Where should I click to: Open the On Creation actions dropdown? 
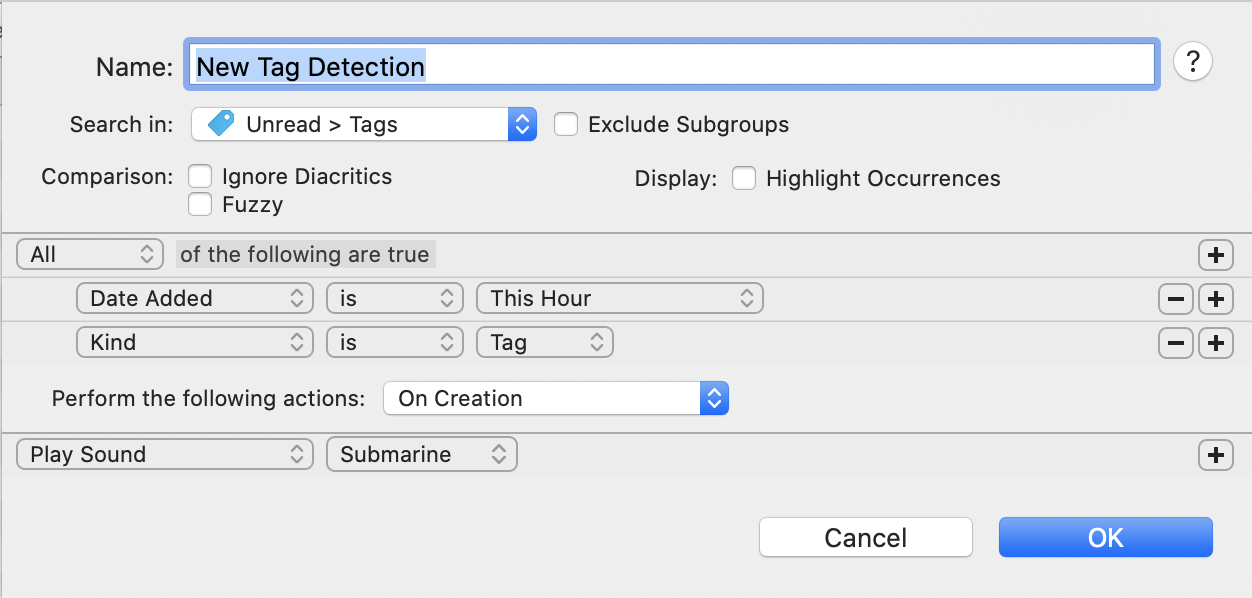[556, 398]
